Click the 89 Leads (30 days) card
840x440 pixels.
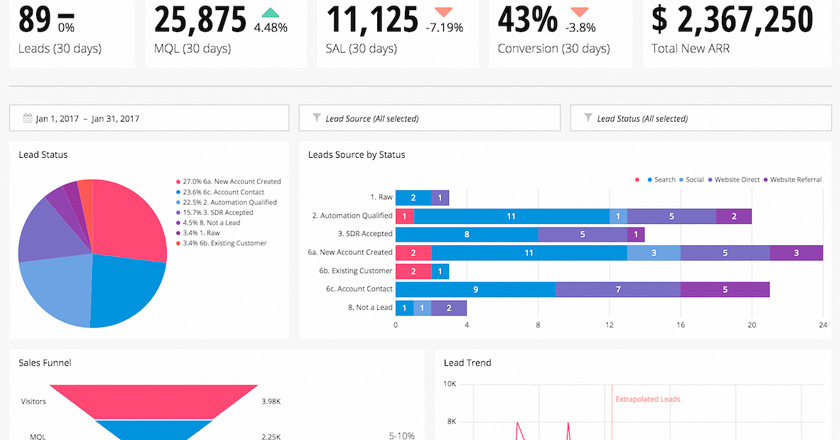point(72,33)
